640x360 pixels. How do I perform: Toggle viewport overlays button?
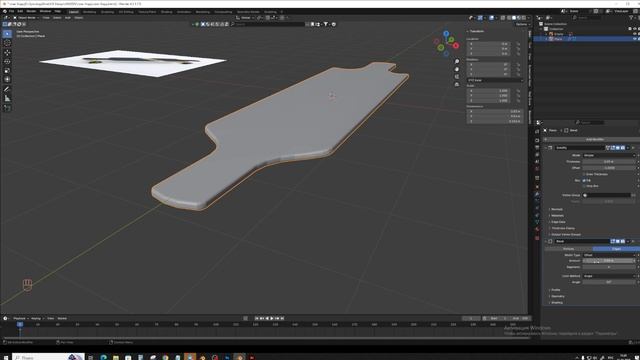[491, 18]
